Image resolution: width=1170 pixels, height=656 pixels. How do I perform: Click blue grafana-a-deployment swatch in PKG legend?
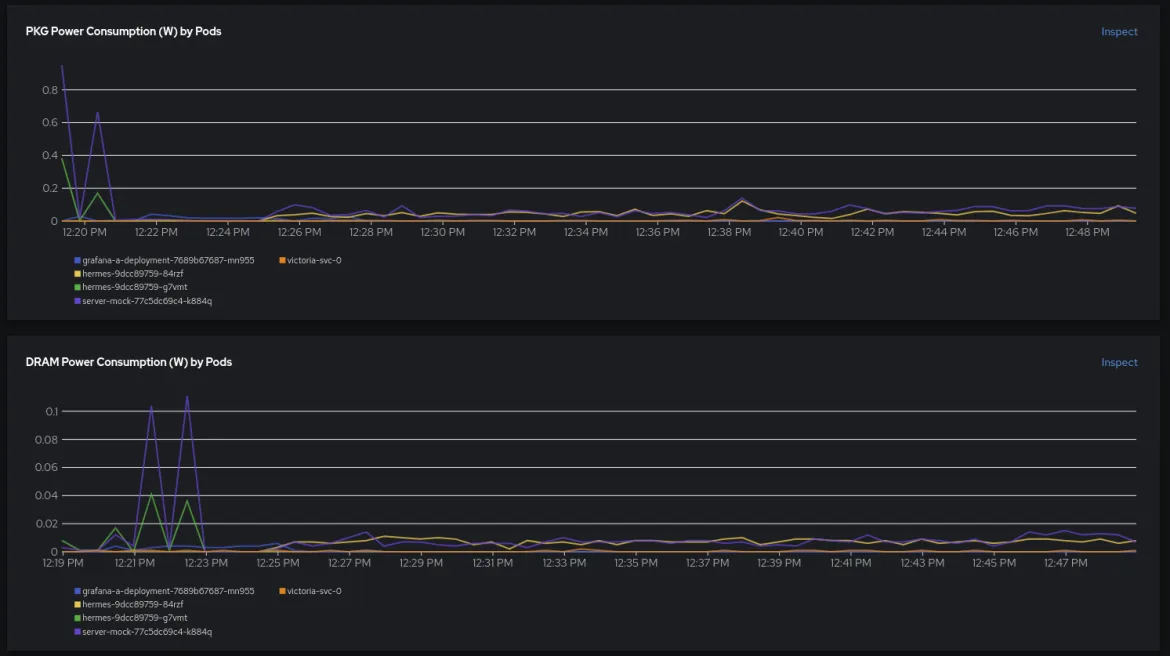pos(77,260)
